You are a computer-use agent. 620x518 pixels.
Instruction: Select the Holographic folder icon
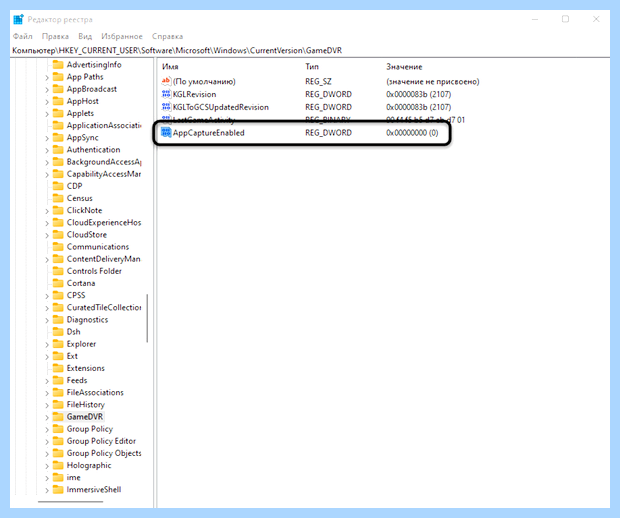click(58, 465)
